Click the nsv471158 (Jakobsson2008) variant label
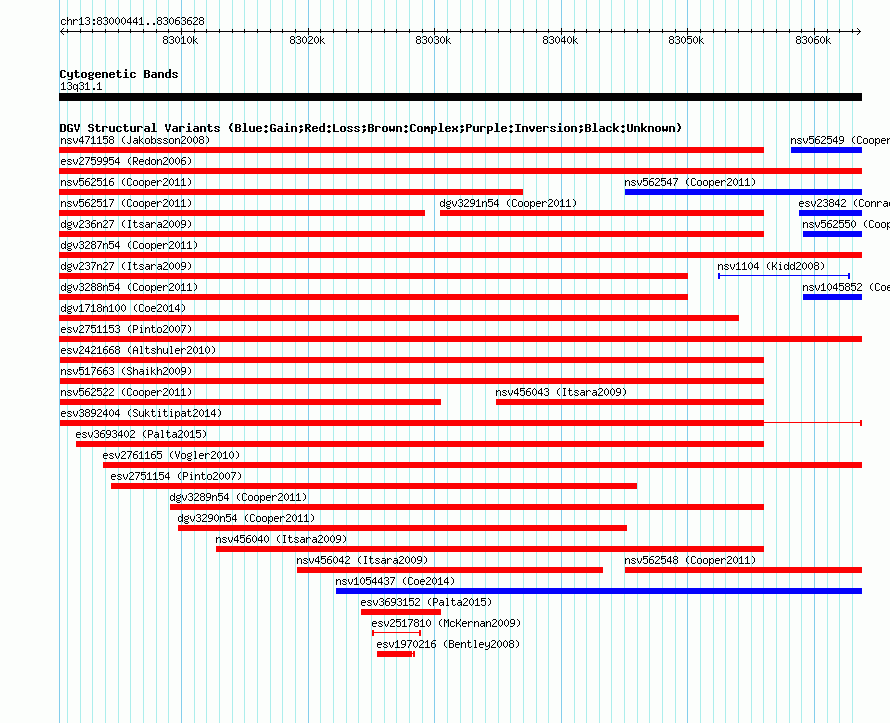The width and height of the screenshot is (890, 723). (x=135, y=140)
